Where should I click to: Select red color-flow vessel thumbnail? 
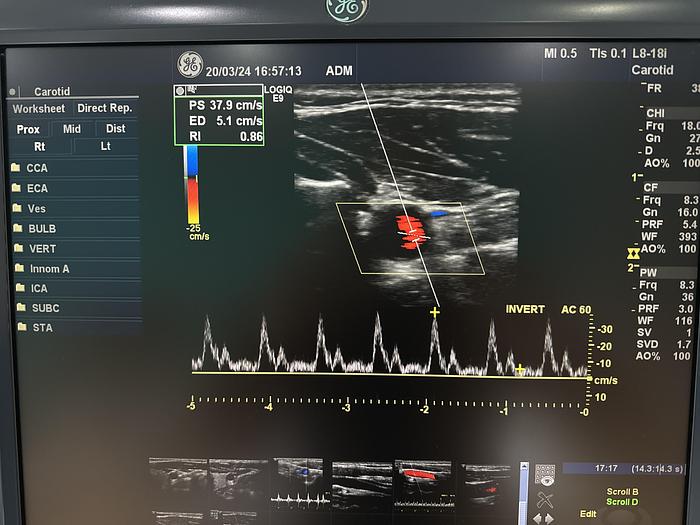(x=424, y=486)
